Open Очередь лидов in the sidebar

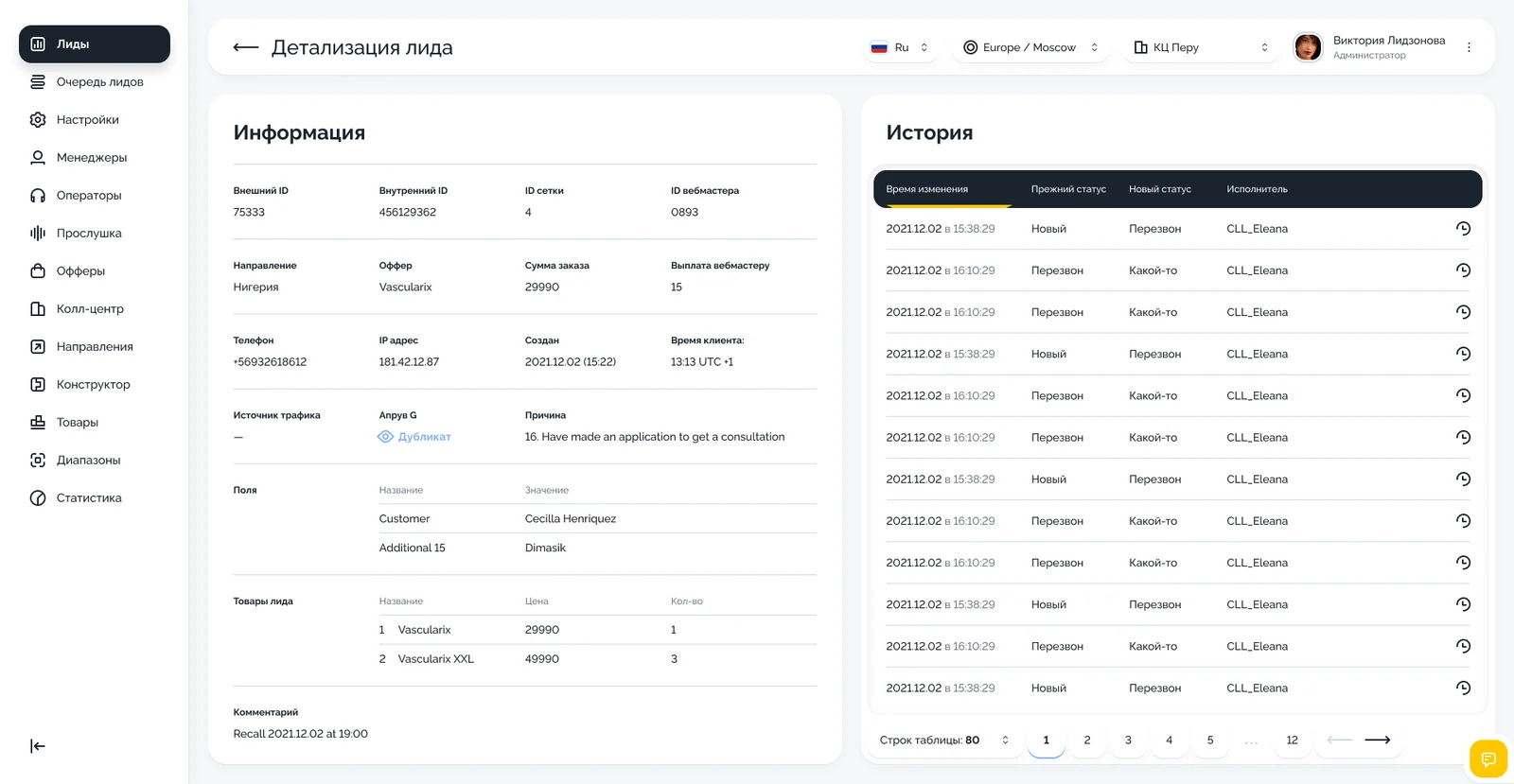95,82
